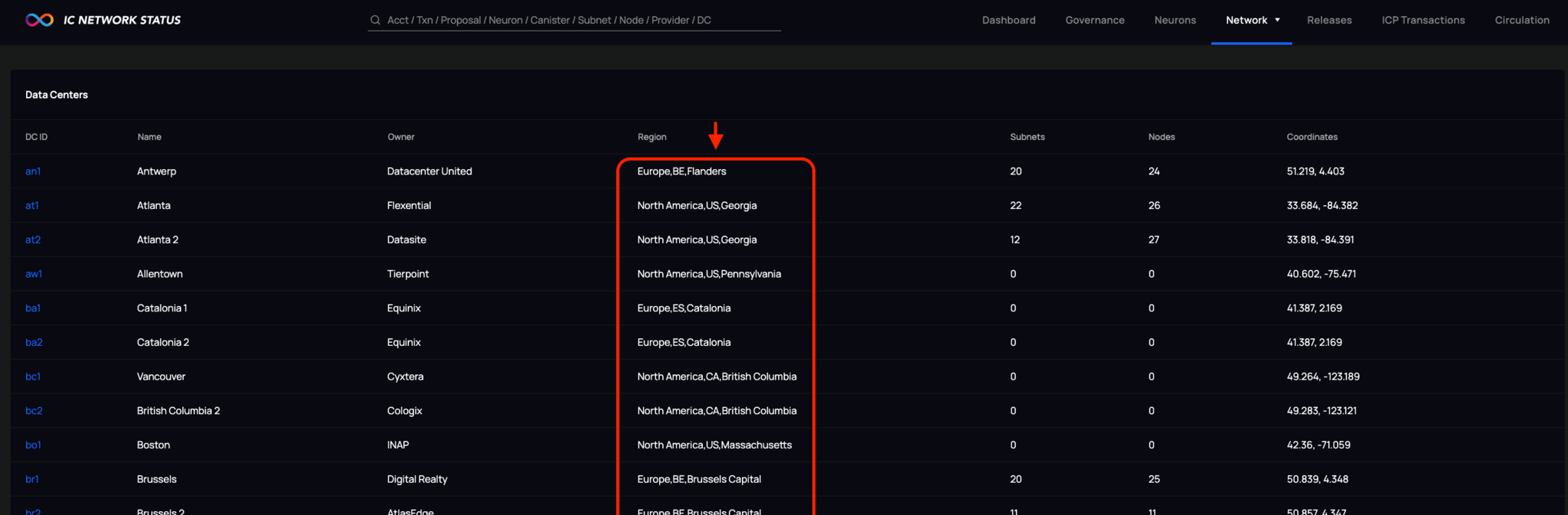Viewport: 1568px width, 515px height.
Task: Open the bc1 Vancouver link
Action: click(x=33, y=376)
